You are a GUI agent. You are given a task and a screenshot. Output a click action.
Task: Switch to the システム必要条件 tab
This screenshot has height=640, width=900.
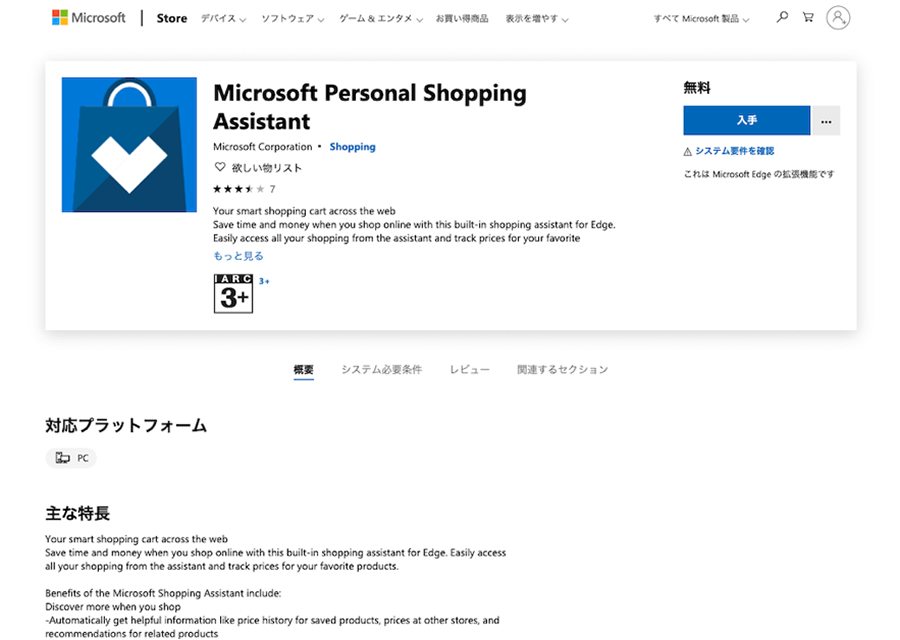click(381, 370)
